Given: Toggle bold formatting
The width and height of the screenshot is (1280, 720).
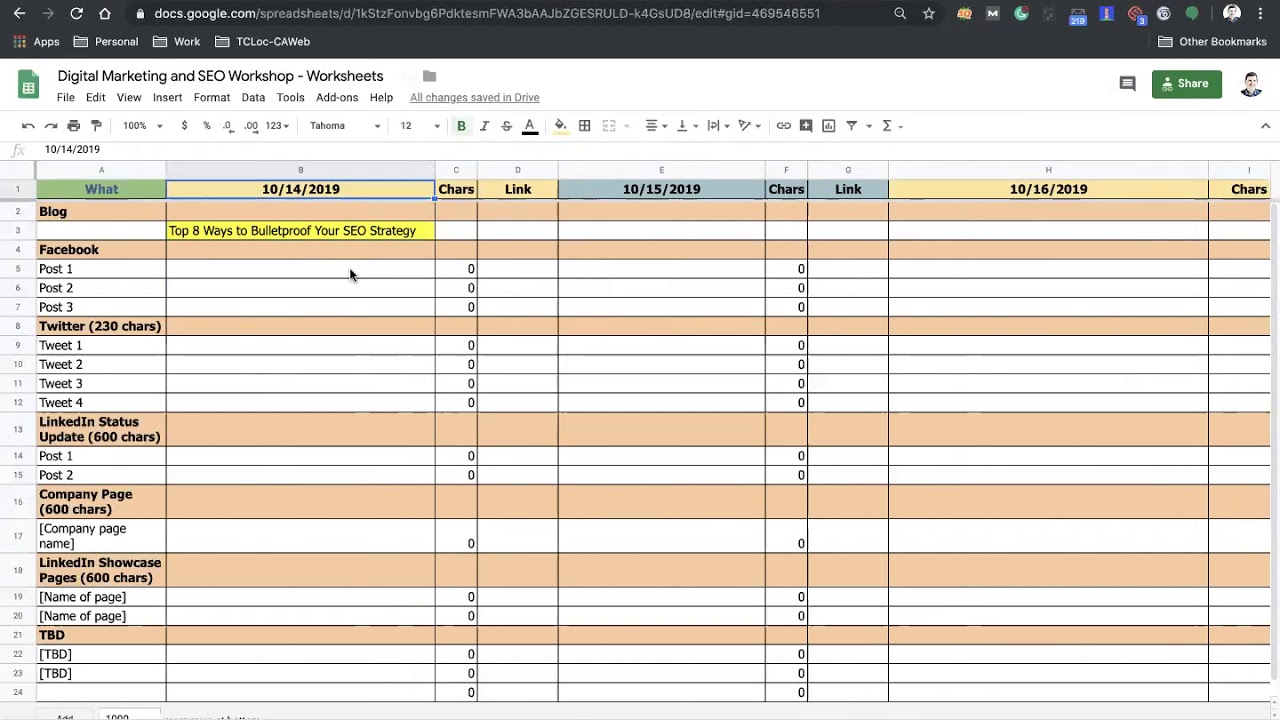Looking at the screenshot, I should [461, 126].
